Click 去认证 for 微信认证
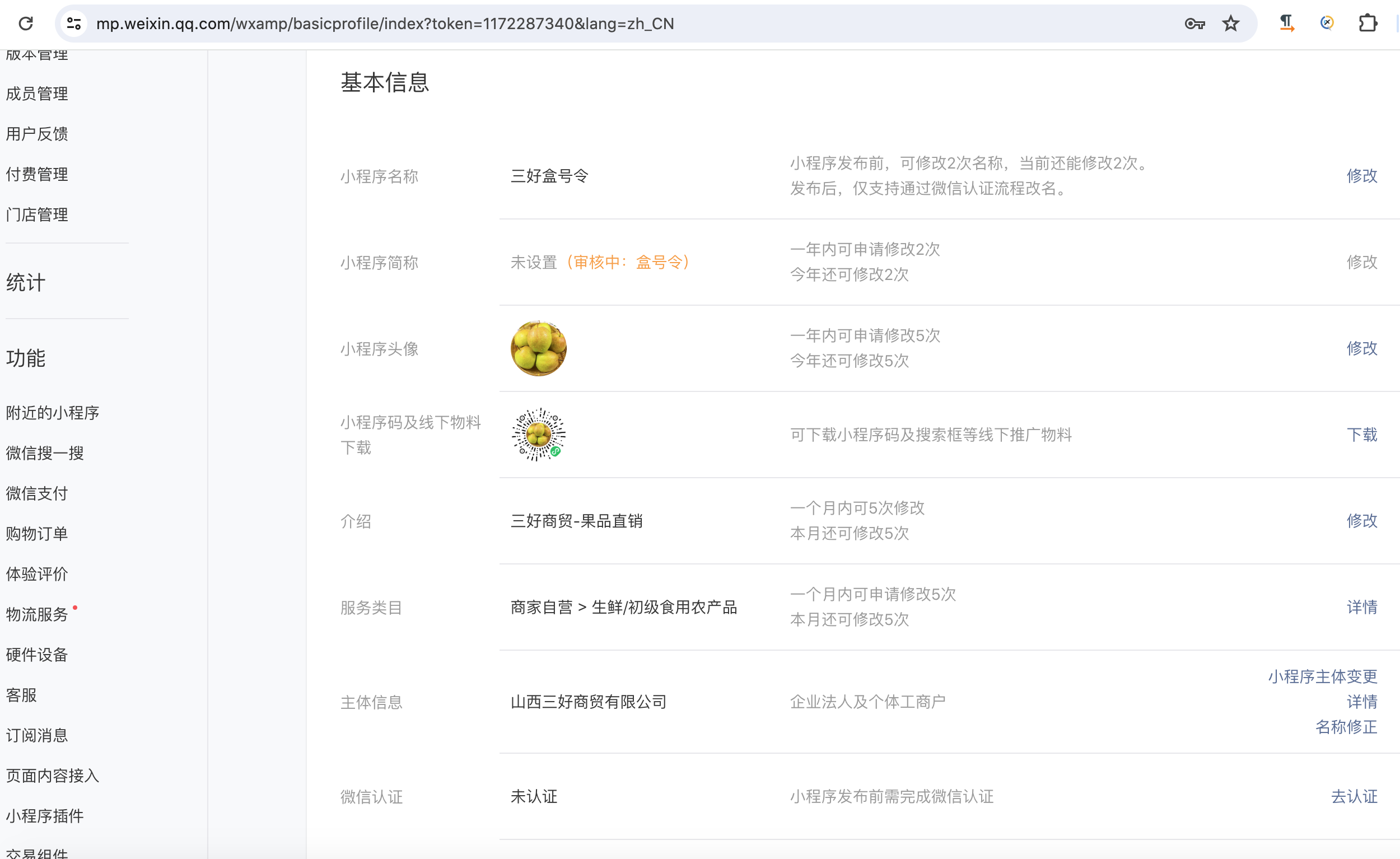Screen dimensions: 1400x859 tap(1354, 796)
